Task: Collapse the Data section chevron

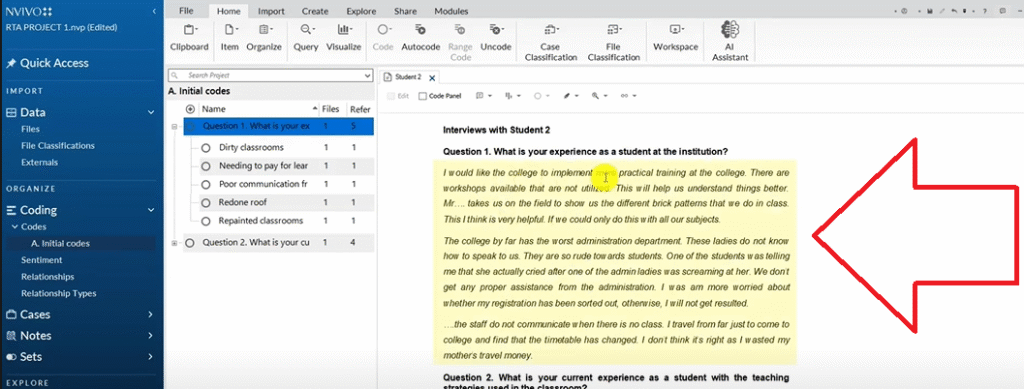Action: [151, 112]
